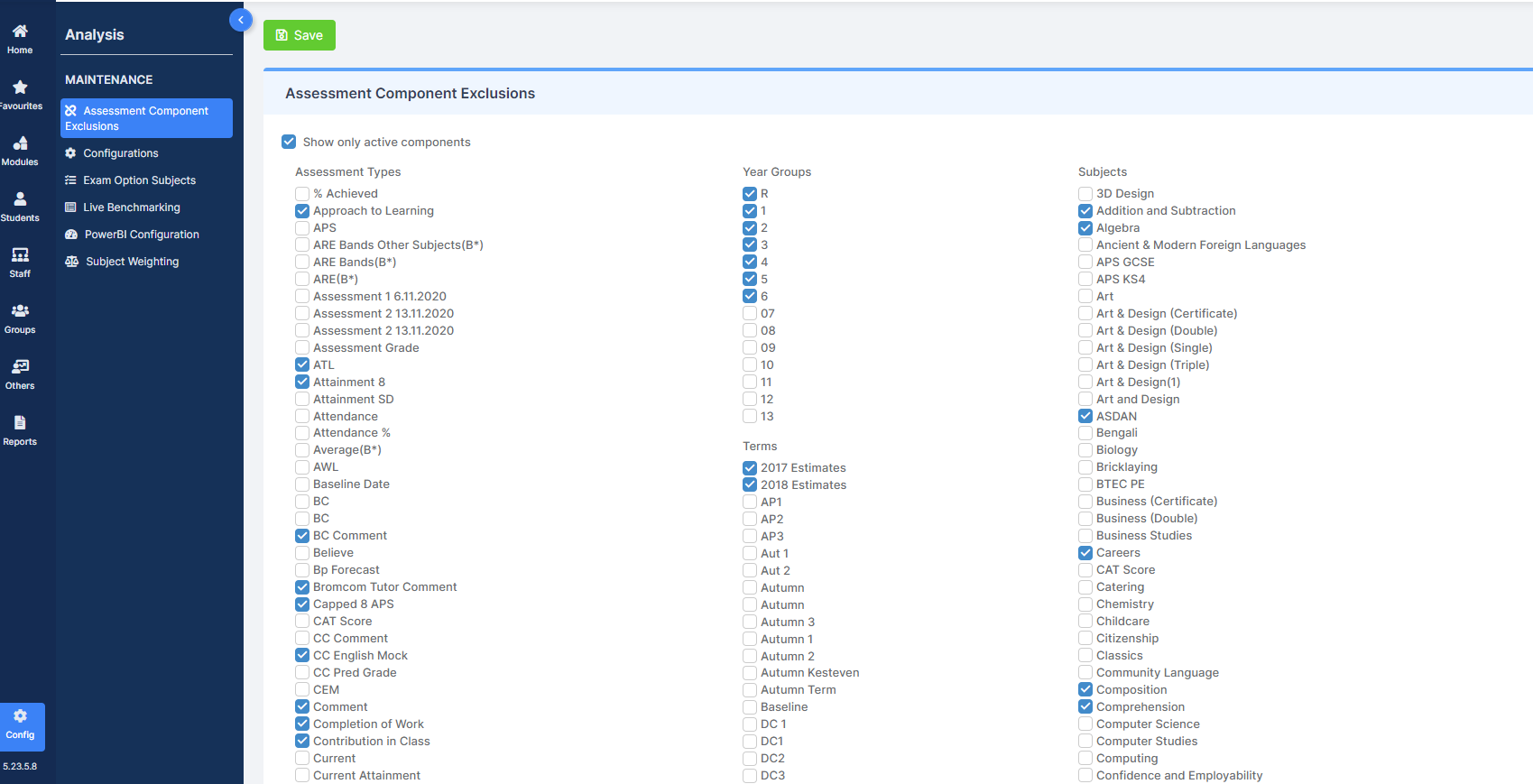Uncheck Algebra subject checkbox
Image resolution: width=1533 pixels, height=784 pixels.
[x=1085, y=228]
